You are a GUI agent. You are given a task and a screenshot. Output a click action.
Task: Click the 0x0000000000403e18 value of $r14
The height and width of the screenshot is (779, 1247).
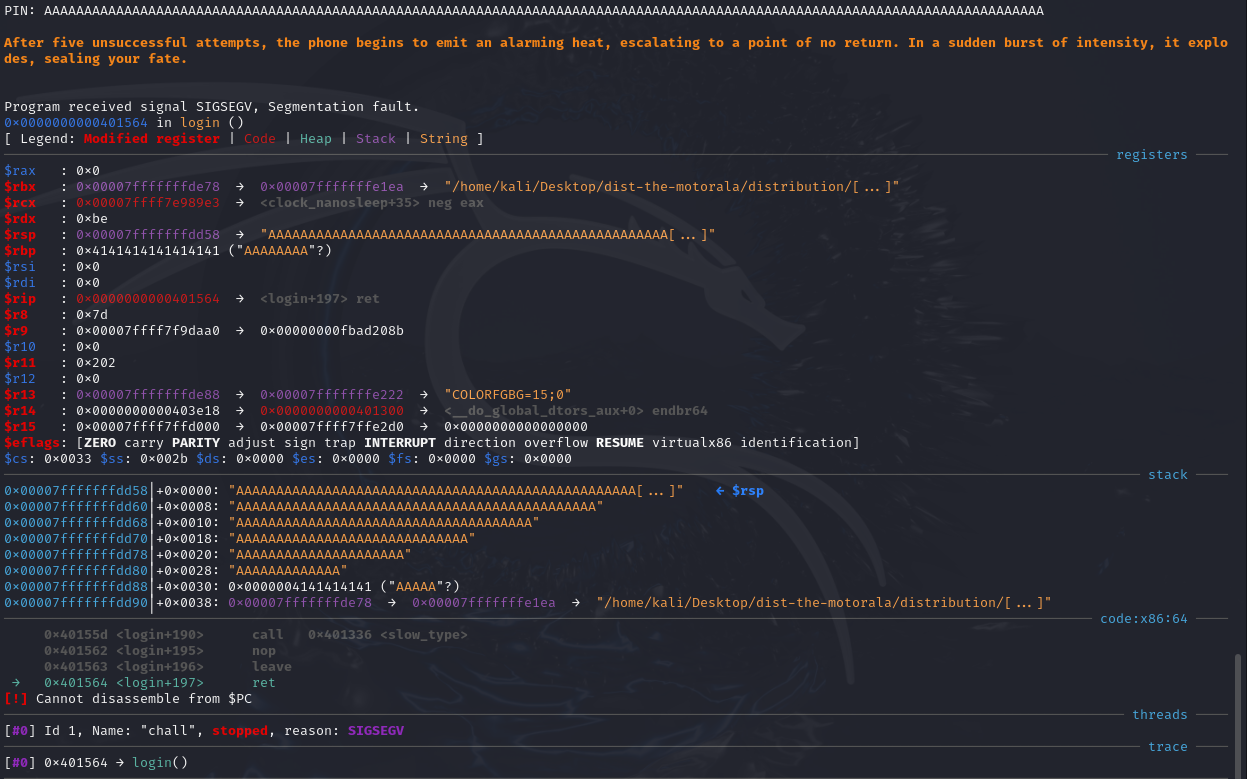(148, 411)
